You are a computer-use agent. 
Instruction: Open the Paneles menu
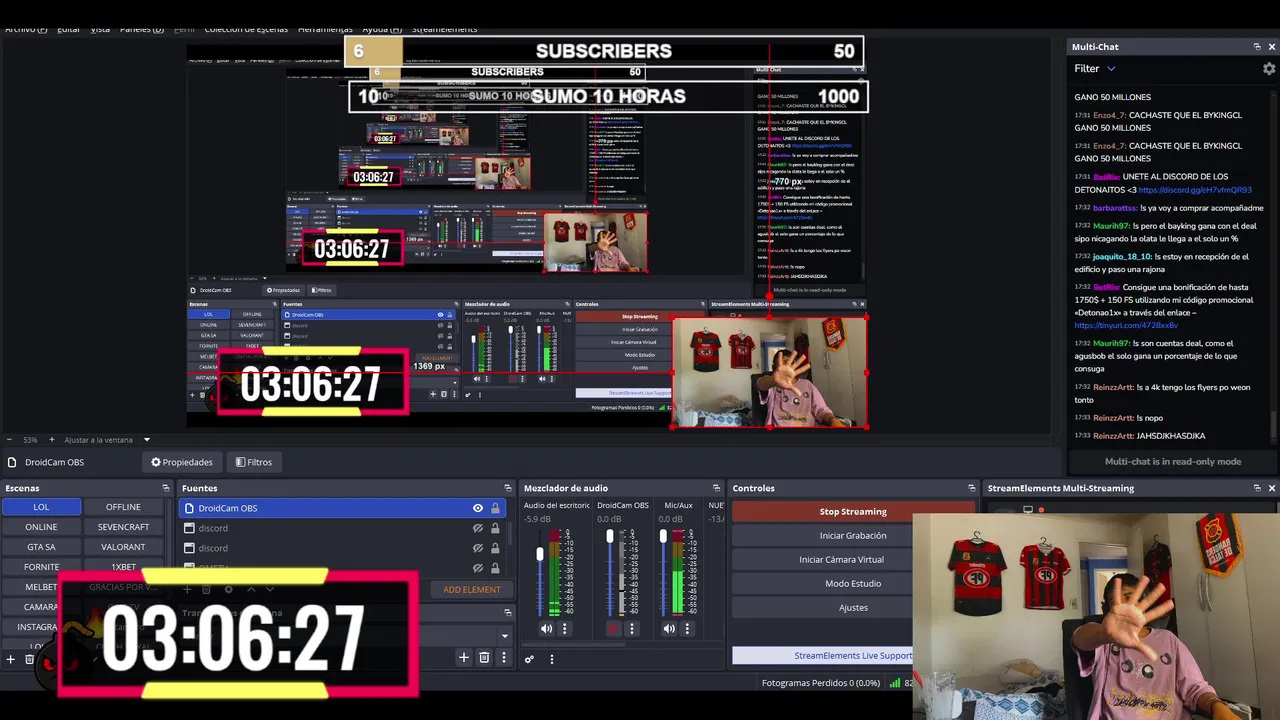[142, 29]
